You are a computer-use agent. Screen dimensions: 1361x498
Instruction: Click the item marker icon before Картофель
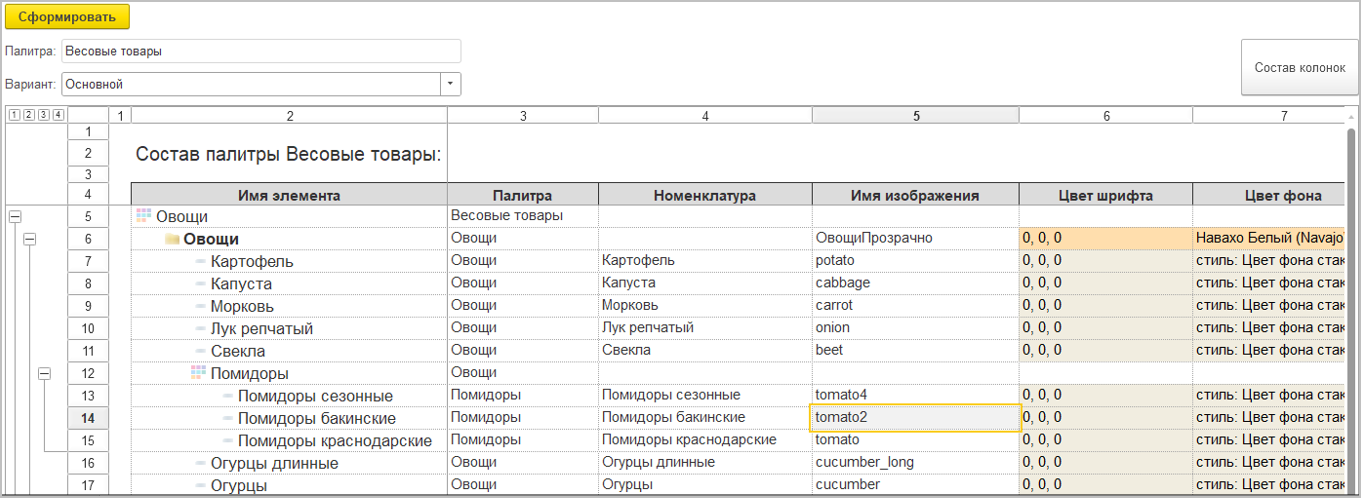200,261
